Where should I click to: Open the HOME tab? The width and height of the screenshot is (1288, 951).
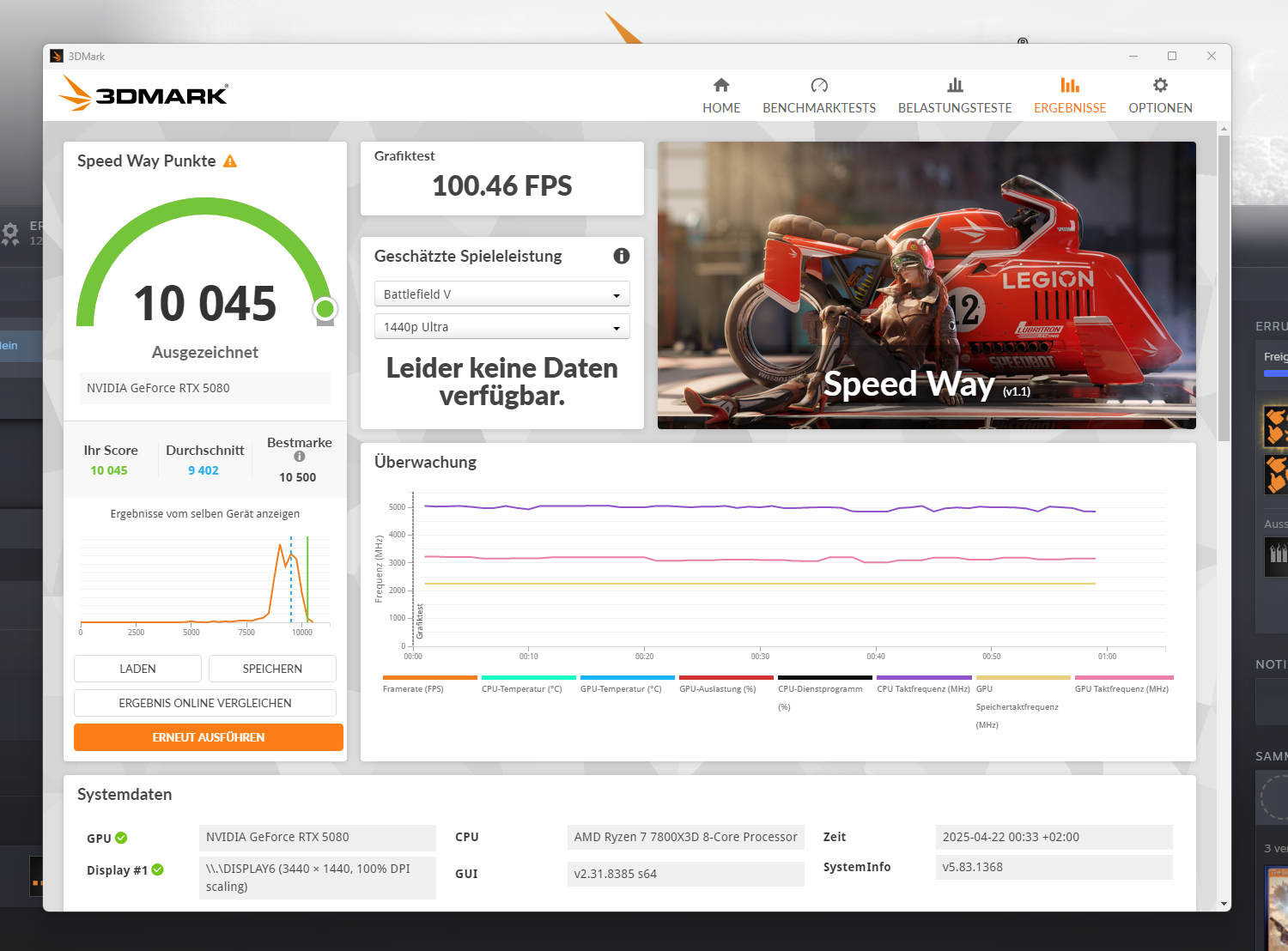tap(721, 96)
